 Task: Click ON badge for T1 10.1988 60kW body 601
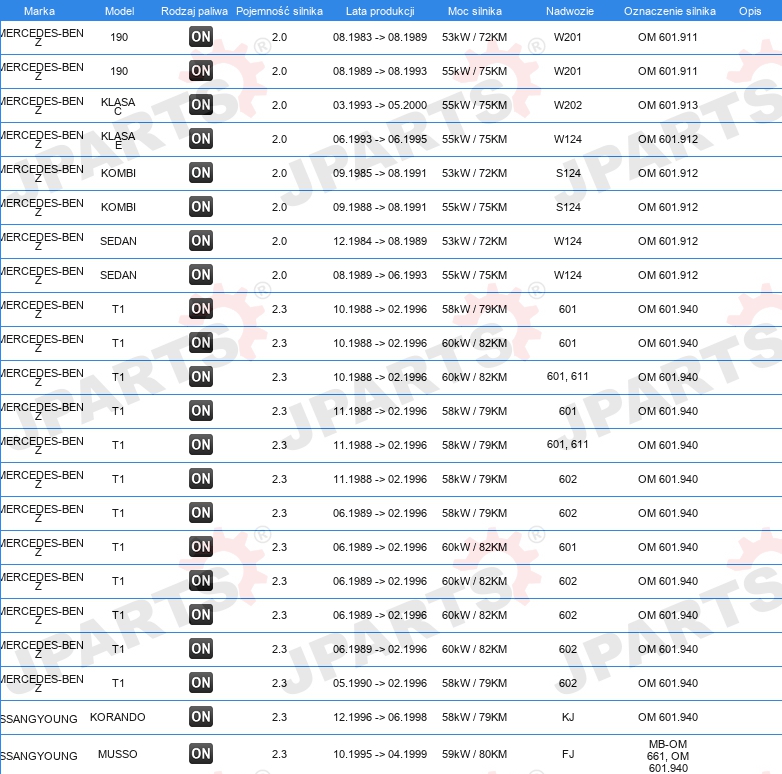(201, 343)
